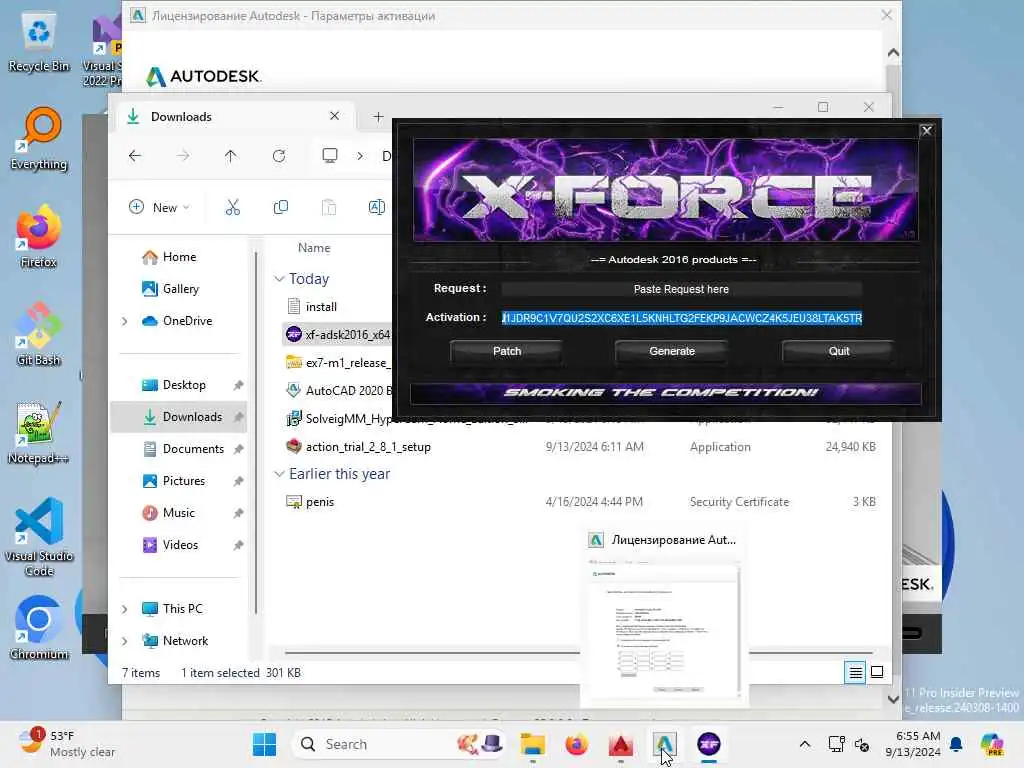Click the Autodesk licensing taskbar icon
1024x768 pixels.
click(664, 744)
